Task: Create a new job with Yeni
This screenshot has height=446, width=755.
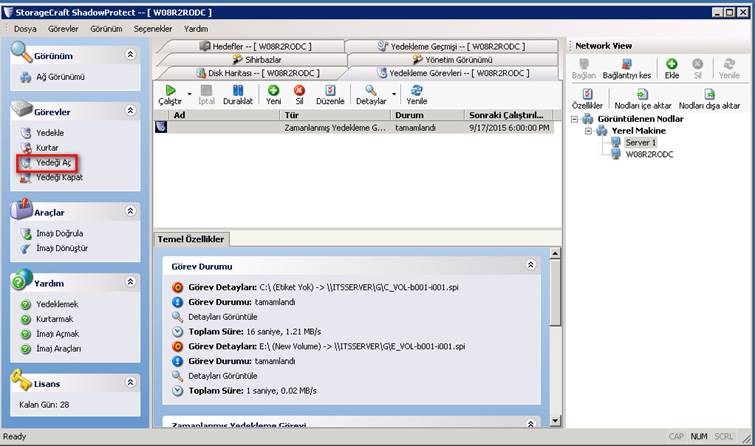Action: 273,95
